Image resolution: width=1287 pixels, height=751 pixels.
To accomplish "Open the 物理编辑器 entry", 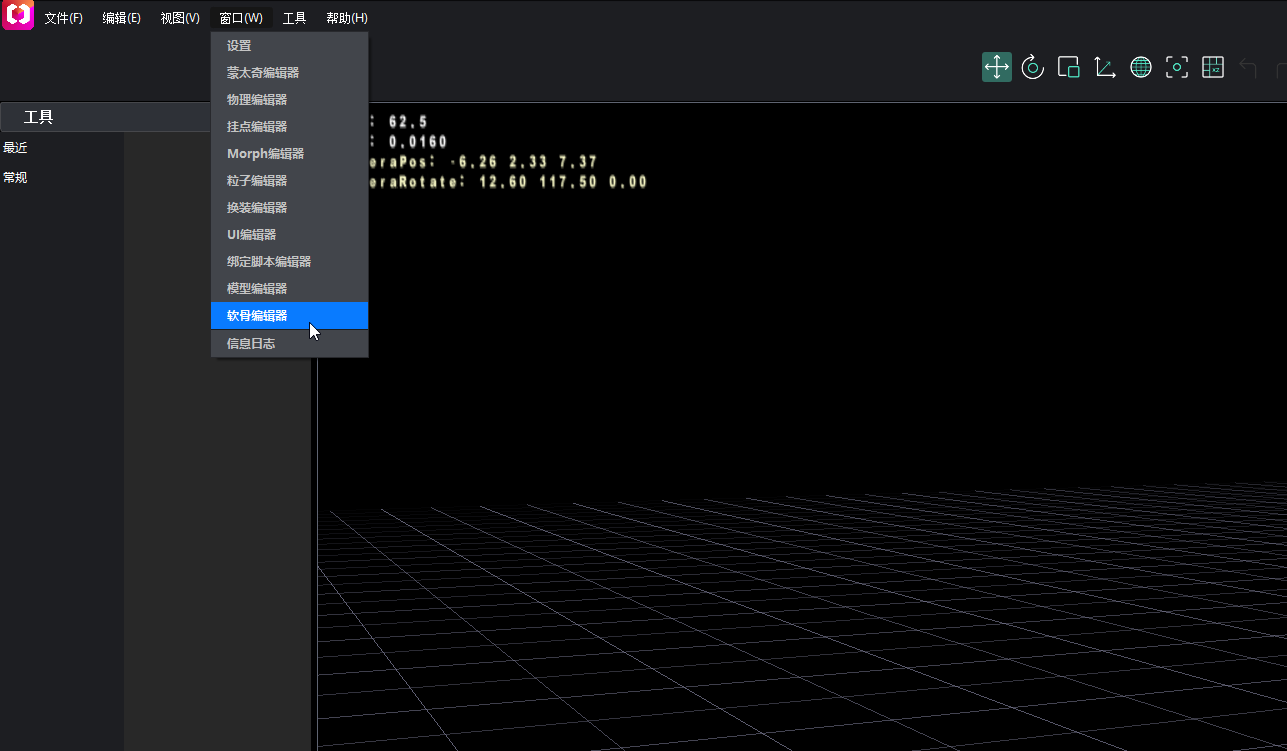I will pyautogui.click(x=290, y=100).
